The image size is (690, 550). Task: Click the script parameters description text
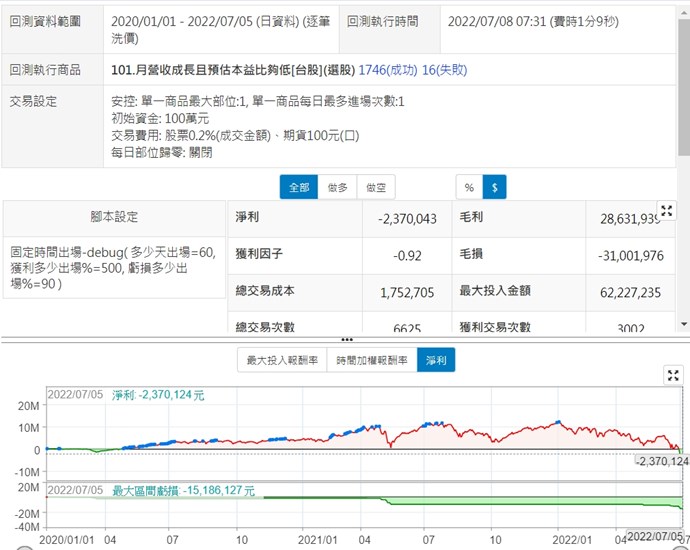(113, 268)
